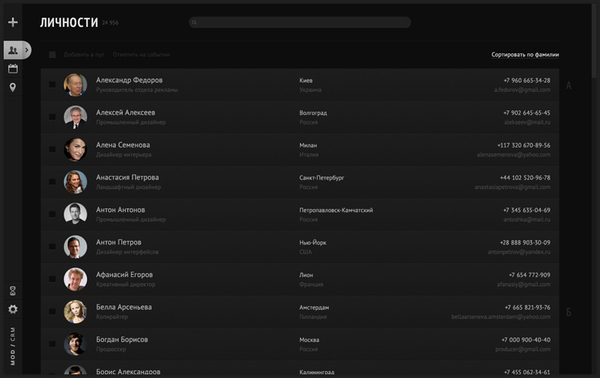Click the search magnifier icon
600x378 pixels.
(194, 23)
